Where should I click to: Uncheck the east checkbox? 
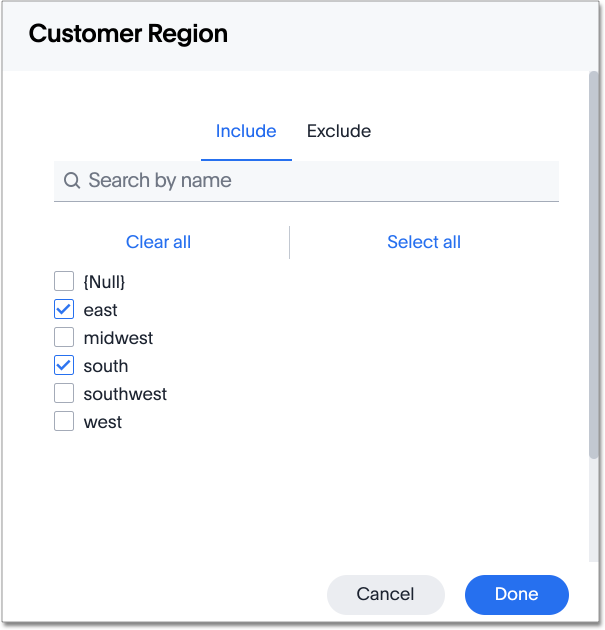(64, 310)
